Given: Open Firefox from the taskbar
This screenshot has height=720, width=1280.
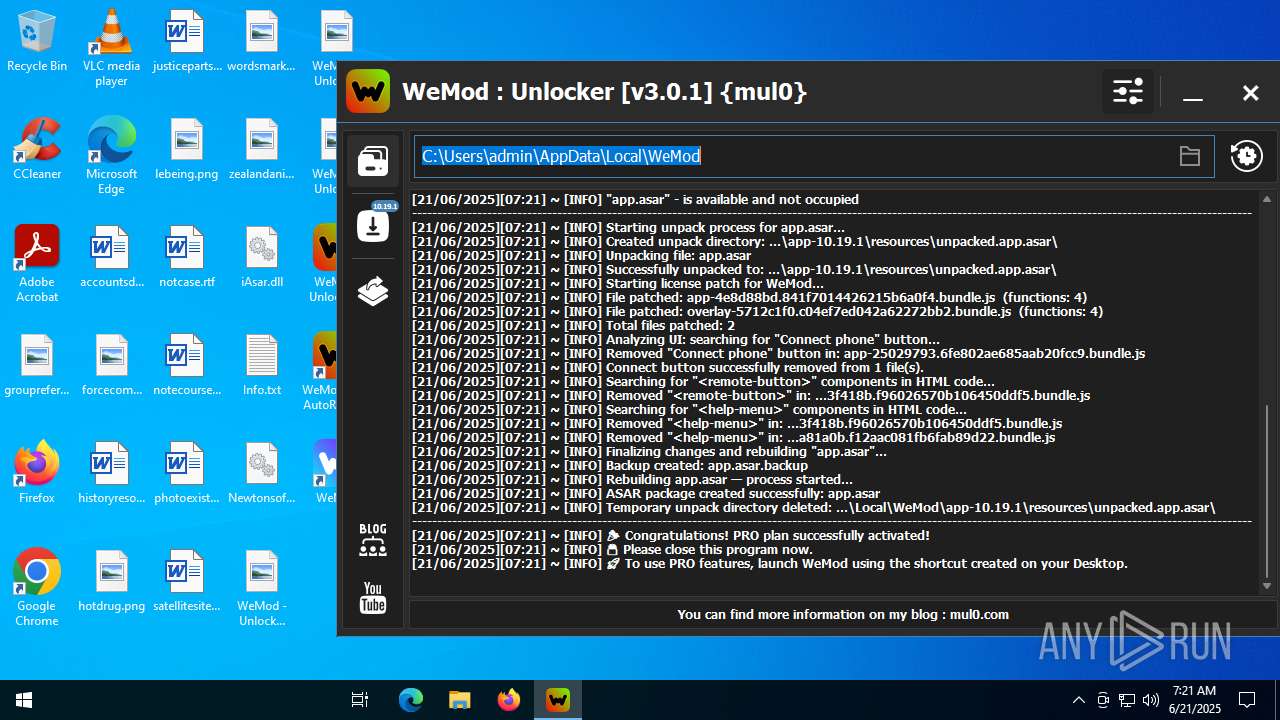Looking at the screenshot, I should [x=509, y=700].
